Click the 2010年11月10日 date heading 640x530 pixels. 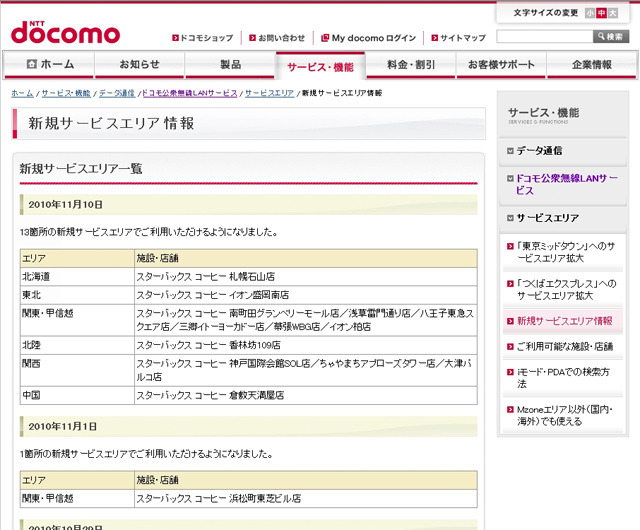[65, 205]
